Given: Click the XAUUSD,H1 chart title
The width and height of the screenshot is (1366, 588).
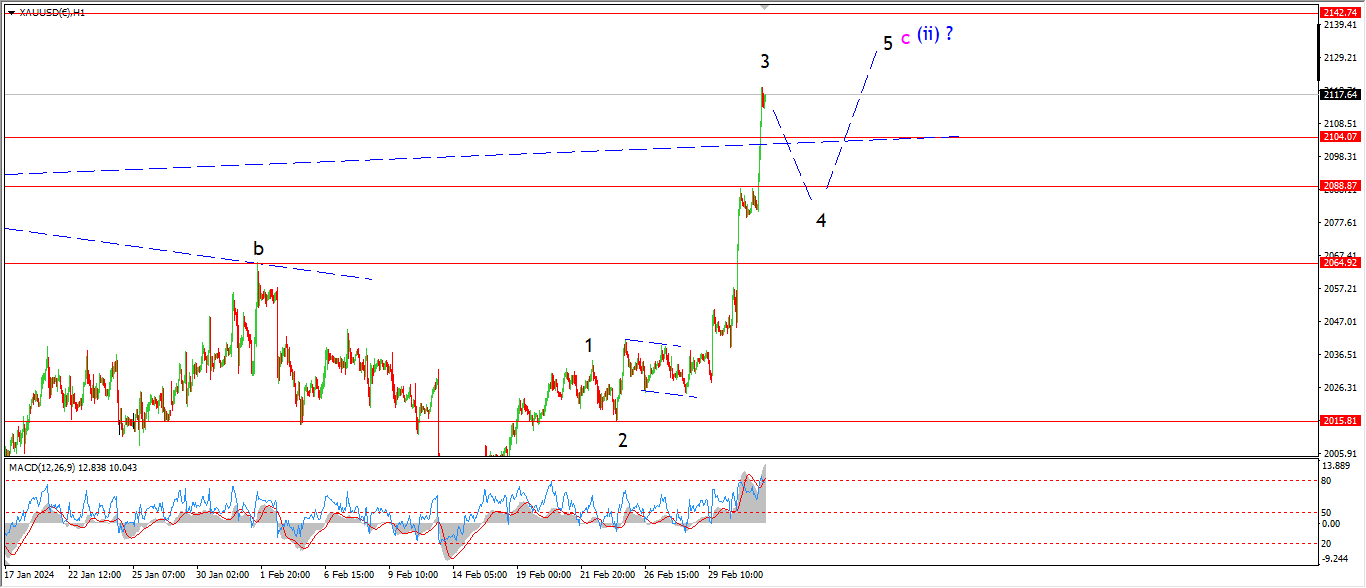Looking at the screenshot, I should (52, 12).
